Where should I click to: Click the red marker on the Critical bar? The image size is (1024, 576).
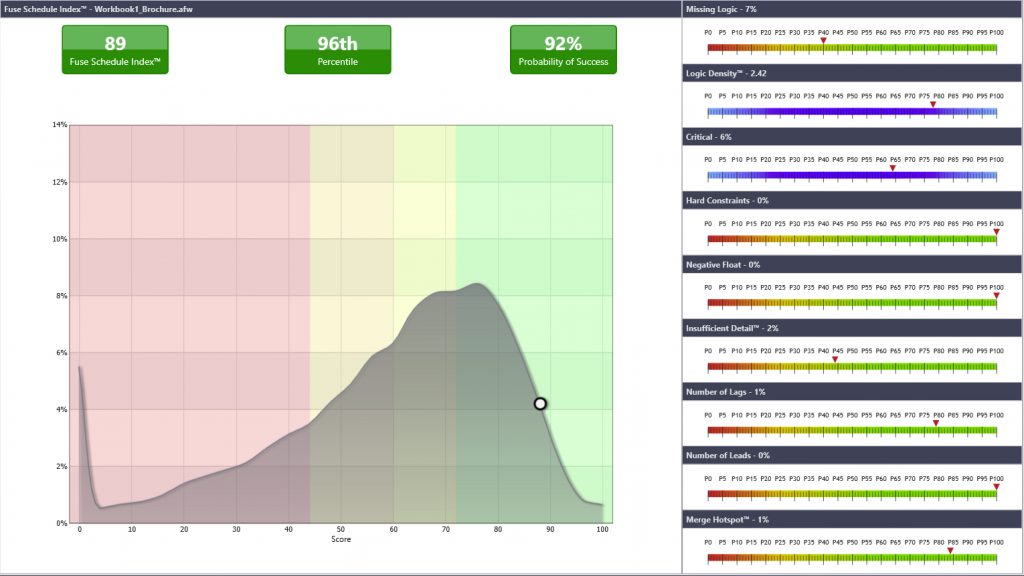(893, 168)
